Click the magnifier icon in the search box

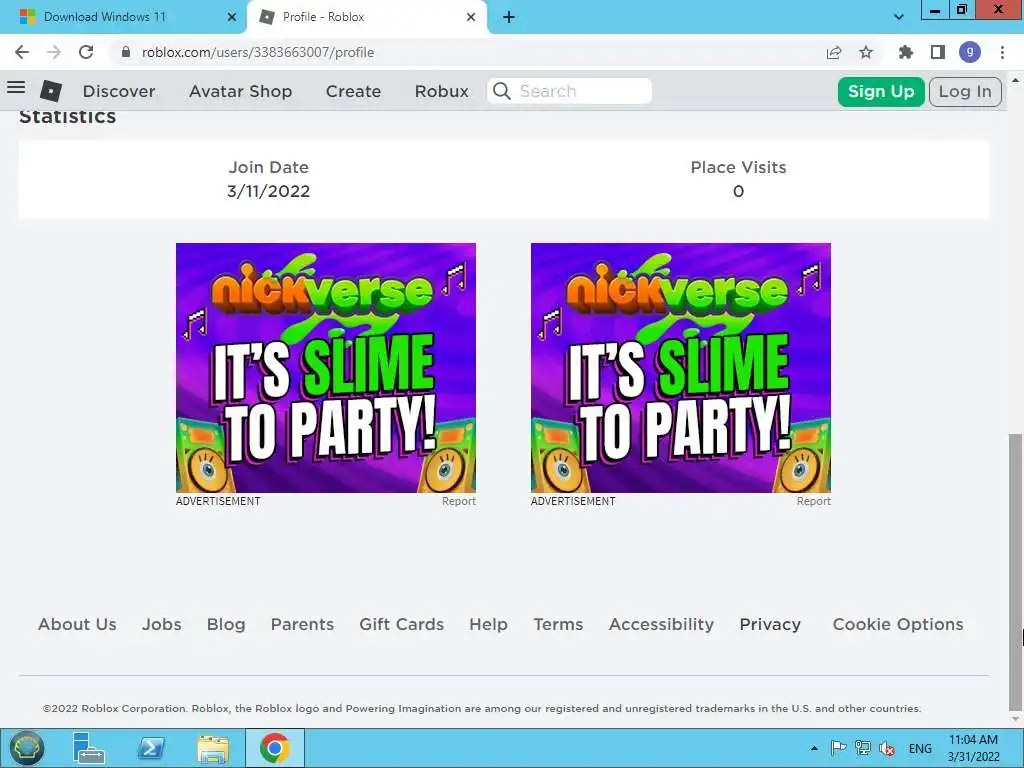coord(502,91)
